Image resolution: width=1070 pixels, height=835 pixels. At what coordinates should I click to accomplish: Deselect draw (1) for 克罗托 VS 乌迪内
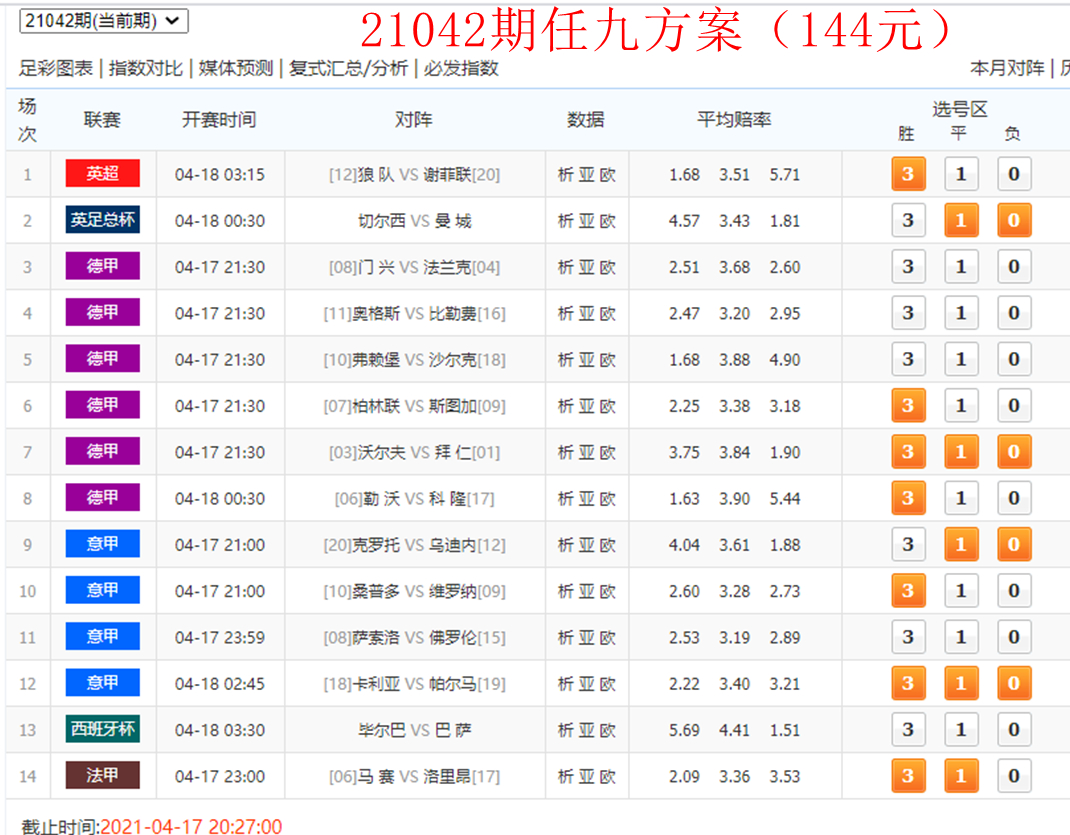coord(961,544)
